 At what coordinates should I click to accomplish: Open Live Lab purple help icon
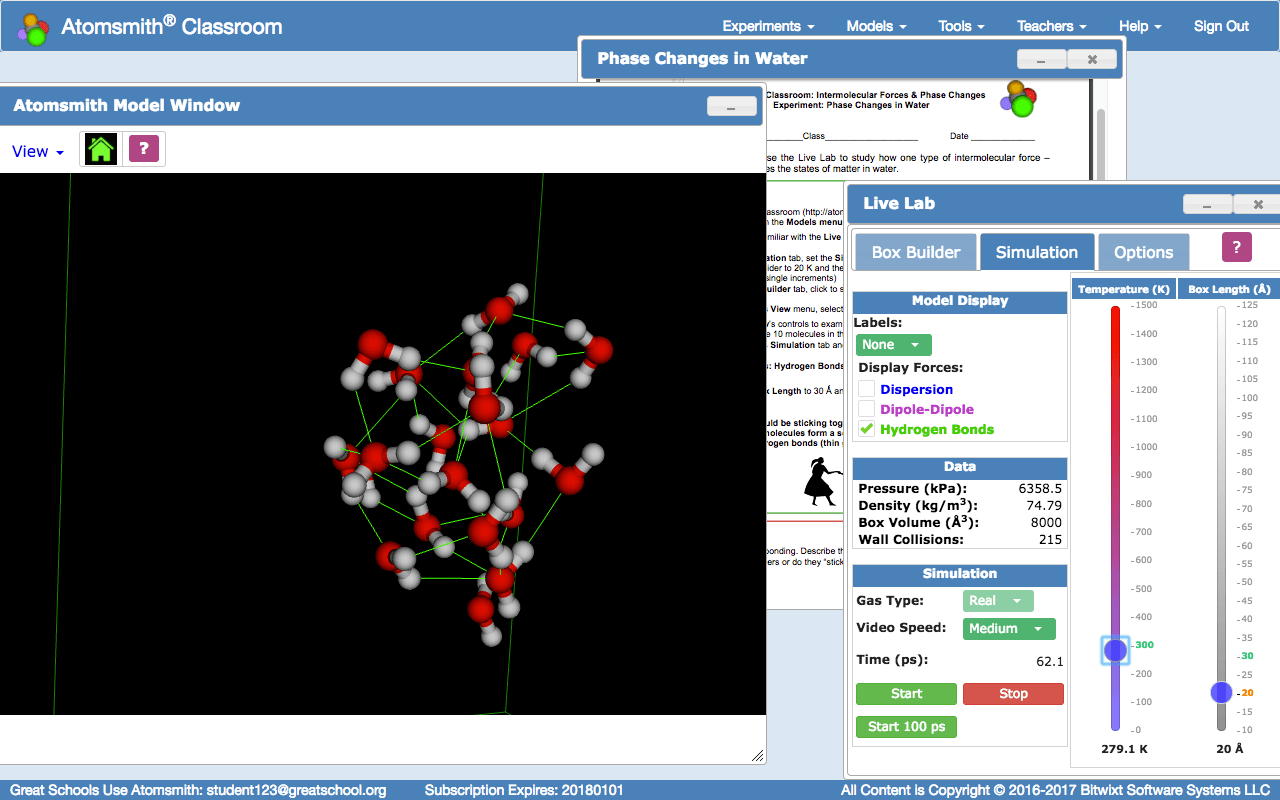tap(1237, 247)
